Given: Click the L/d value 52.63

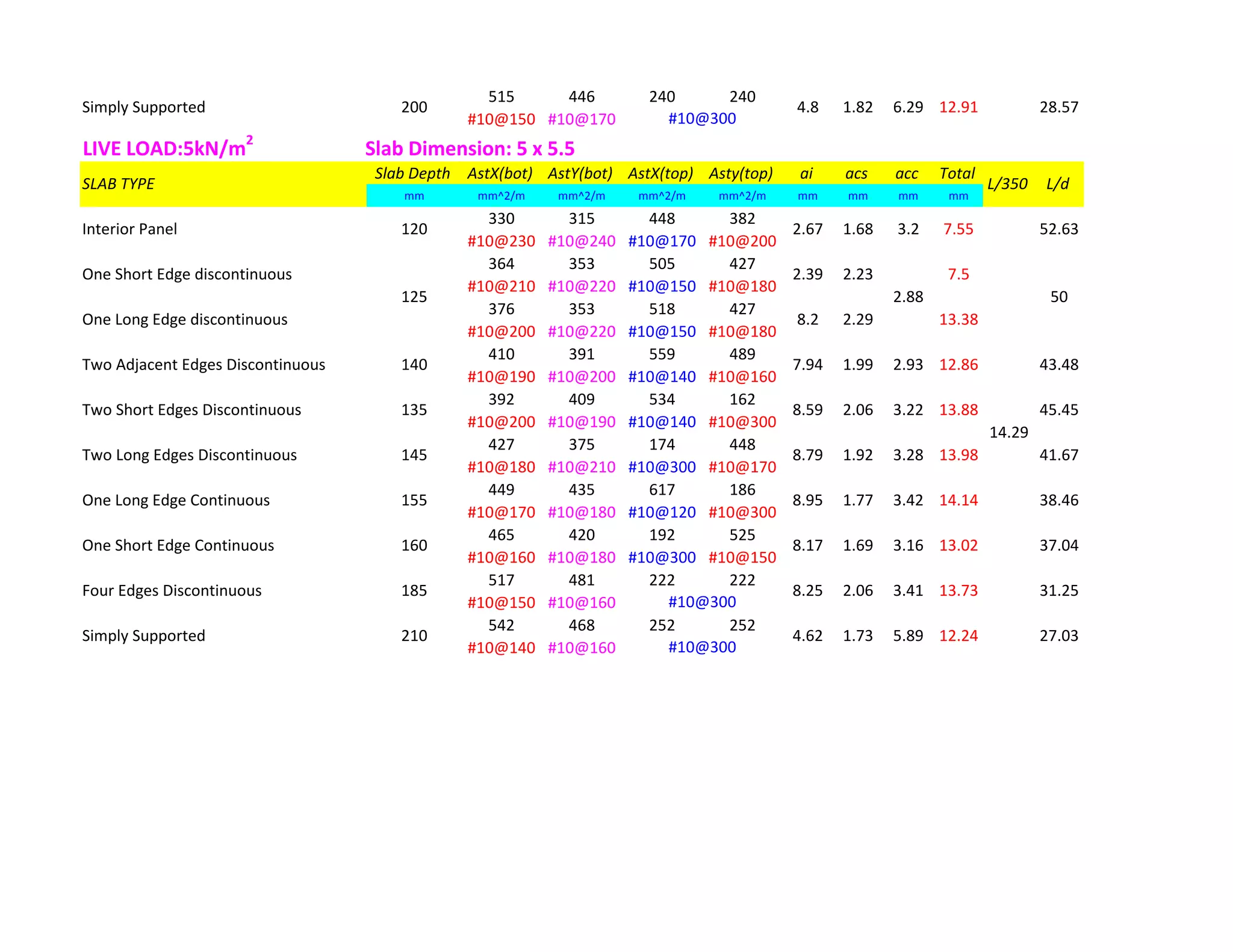Looking at the screenshot, I should 1058,229.
